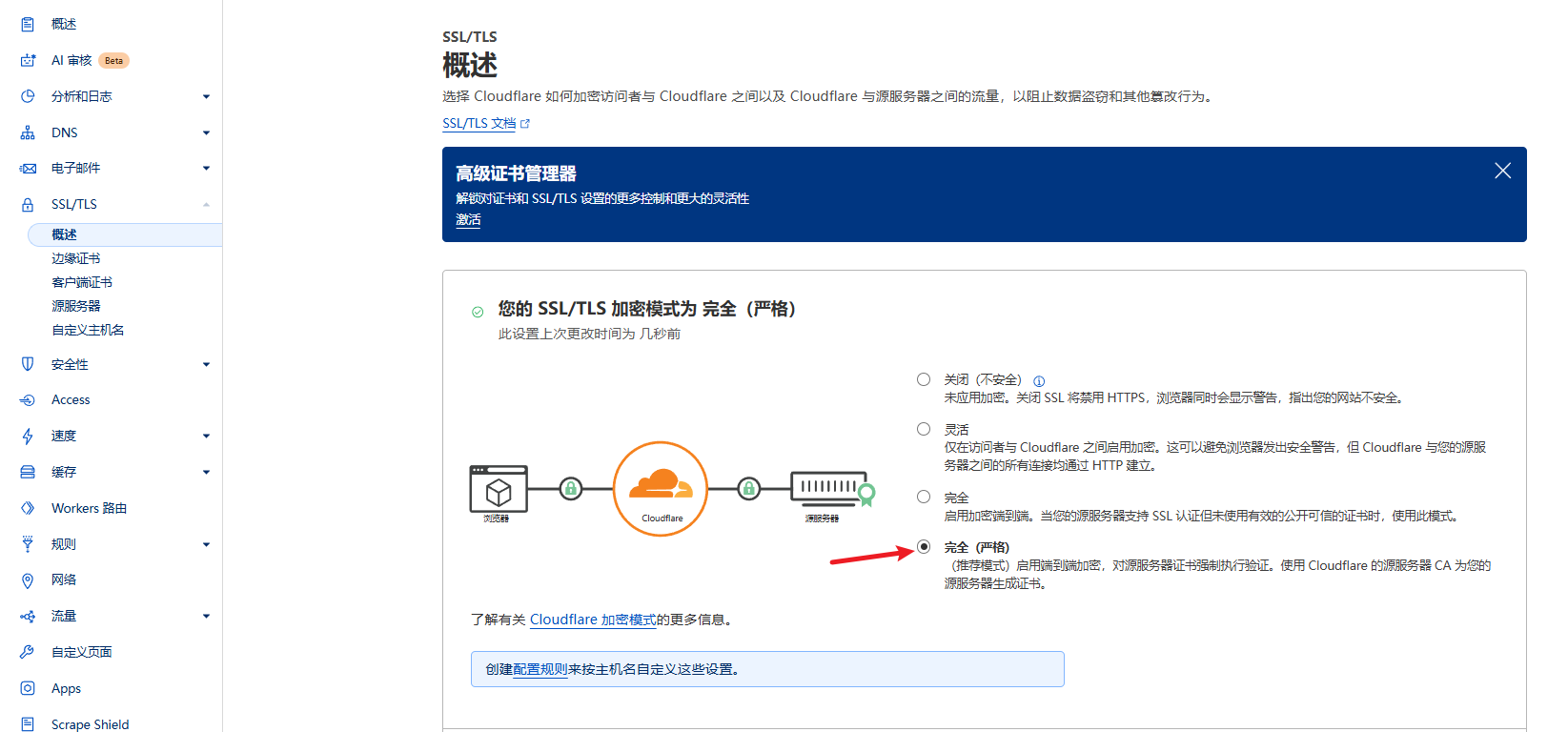Open the 概述 submenu item under SSL/TLS
Screen dimensions: 1568x732
click(x=125, y=234)
